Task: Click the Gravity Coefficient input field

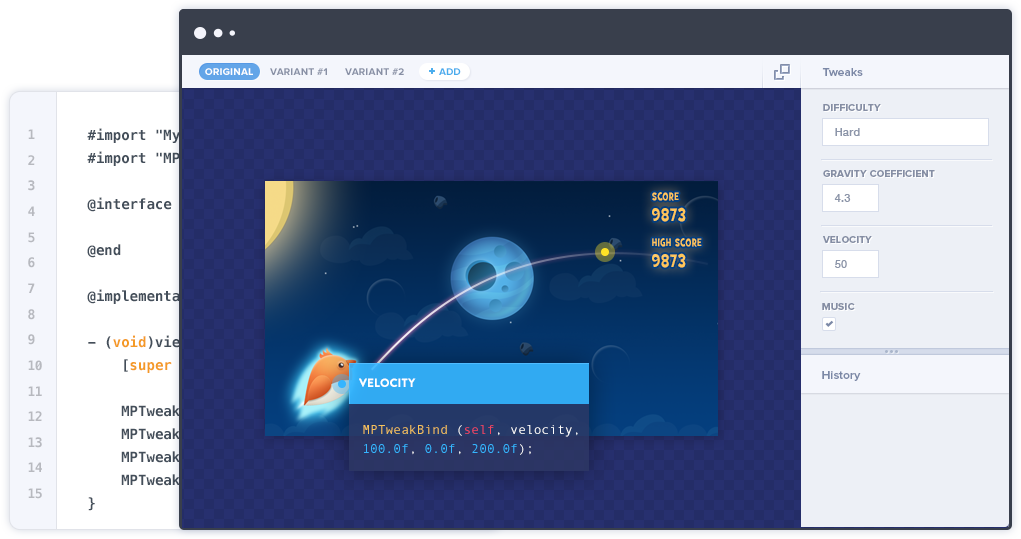Action: tap(850, 198)
